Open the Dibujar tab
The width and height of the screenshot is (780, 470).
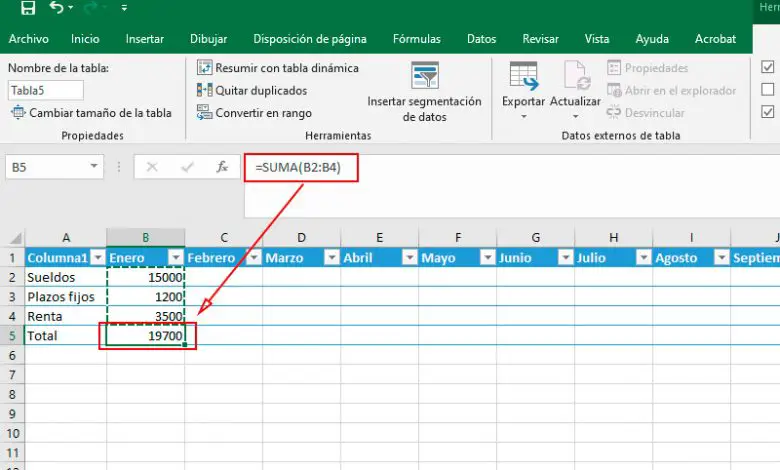point(208,39)
